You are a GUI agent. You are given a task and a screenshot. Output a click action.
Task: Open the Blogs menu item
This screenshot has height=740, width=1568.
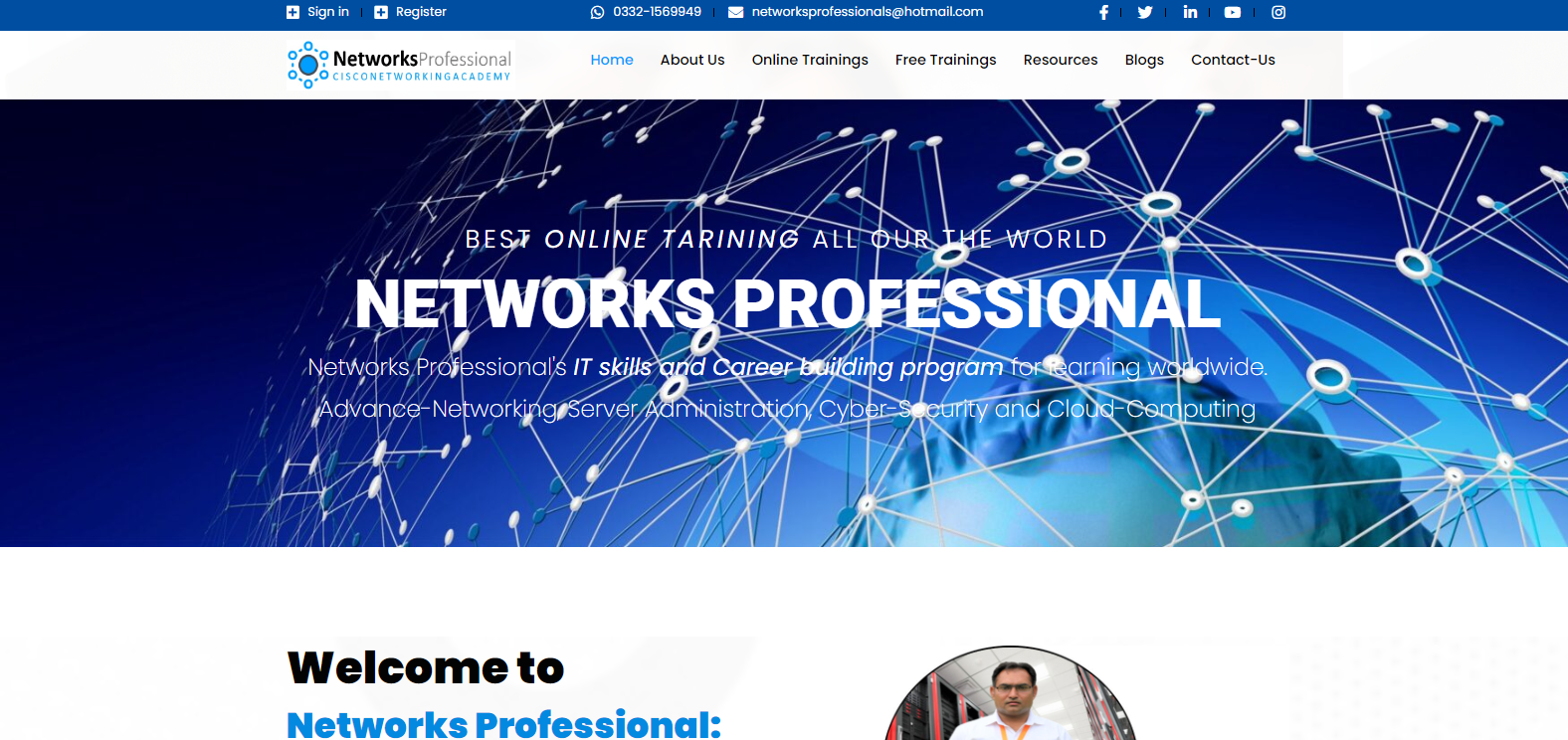[x=1144, y=60]
